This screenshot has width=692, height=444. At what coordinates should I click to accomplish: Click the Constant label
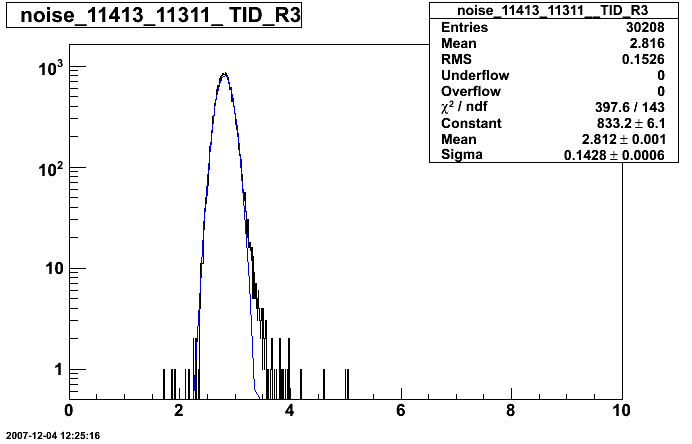[471, 123]
